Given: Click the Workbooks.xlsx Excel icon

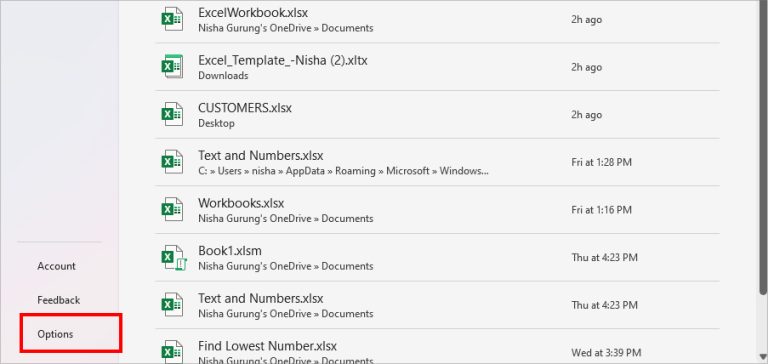Looking at the screenshot, I should (x=172, y=209).
